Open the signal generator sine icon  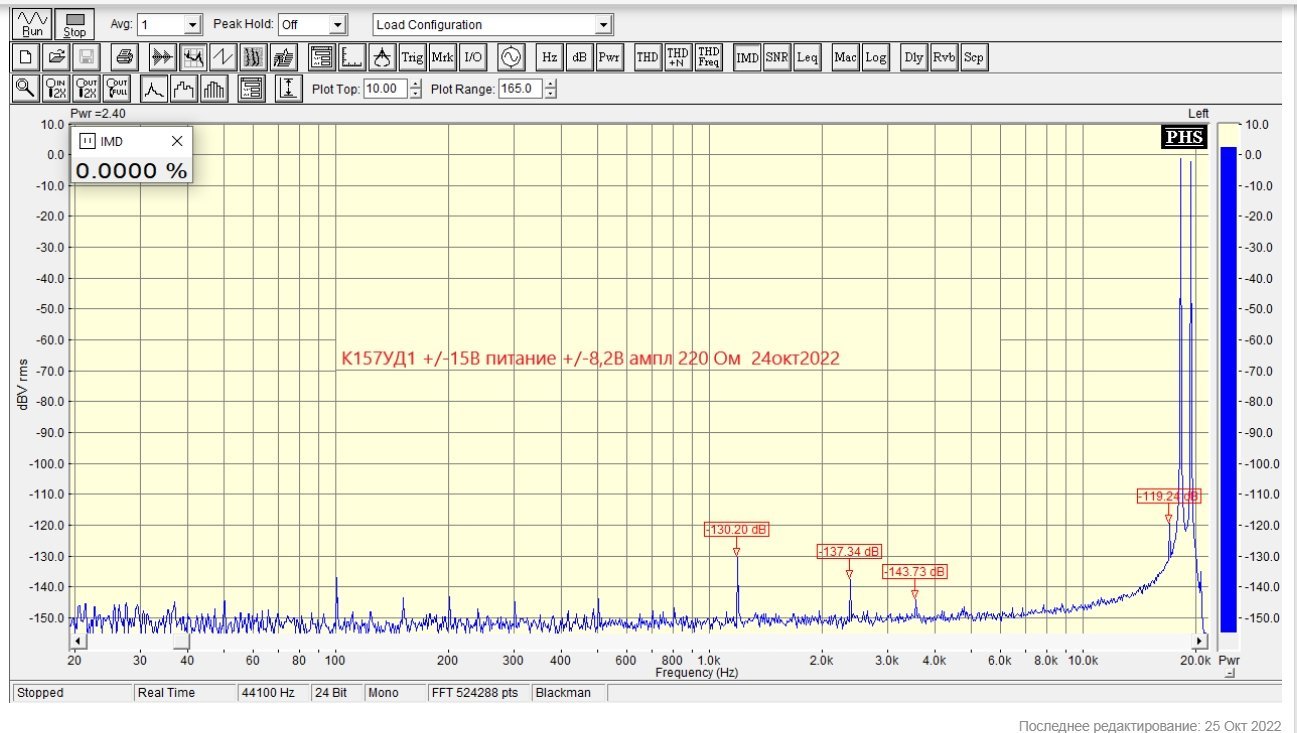click(x=511, y=57)
